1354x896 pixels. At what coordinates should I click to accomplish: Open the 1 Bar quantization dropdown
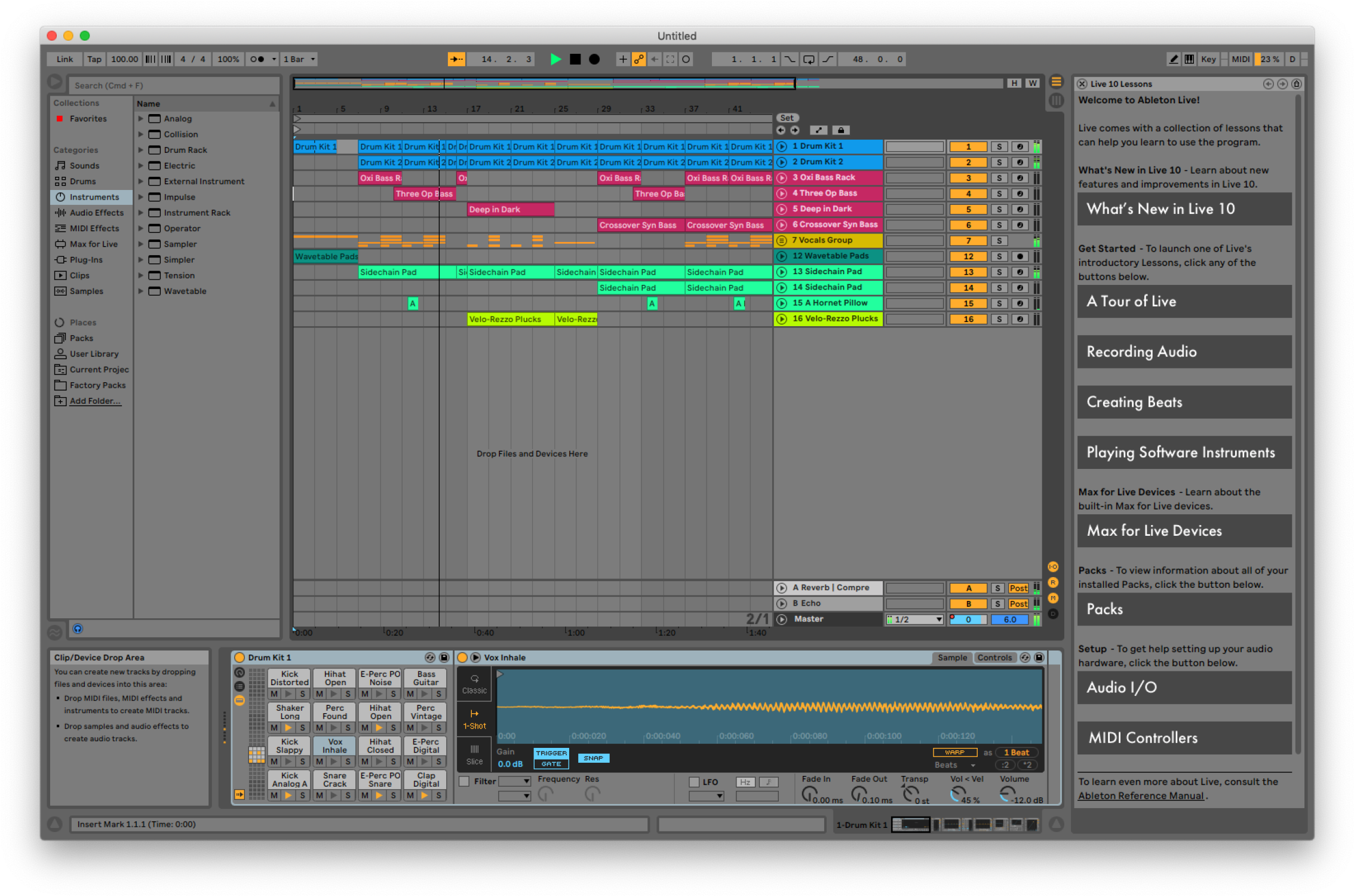(x=299, y=59)
